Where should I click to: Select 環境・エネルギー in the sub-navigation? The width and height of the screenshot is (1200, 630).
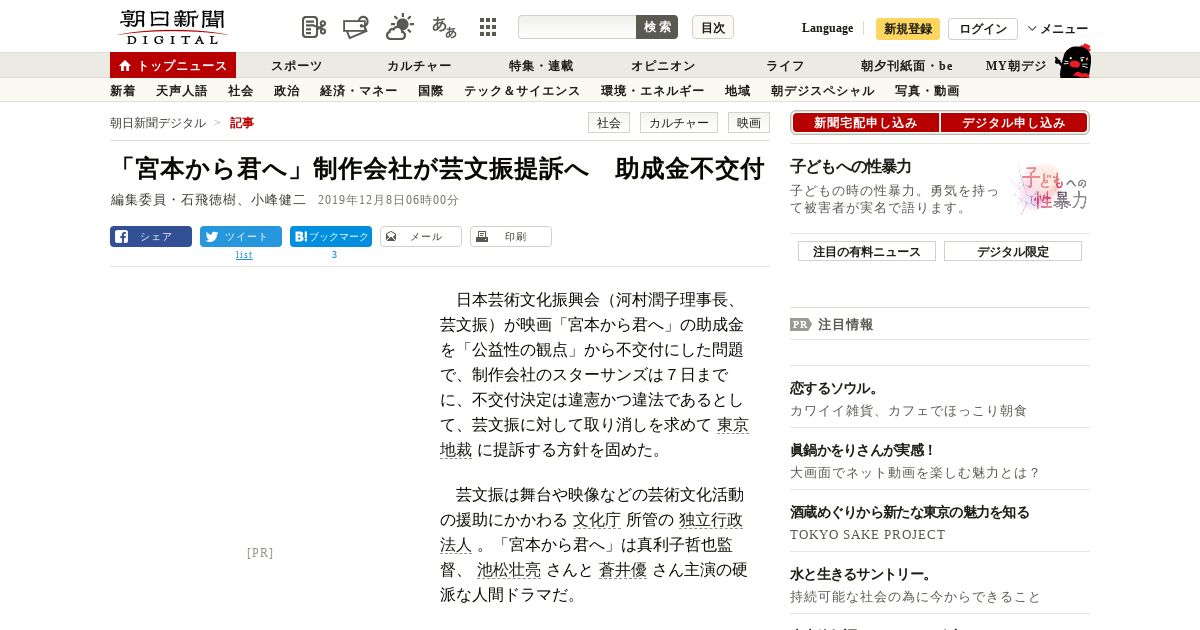[x=653, y=91]
